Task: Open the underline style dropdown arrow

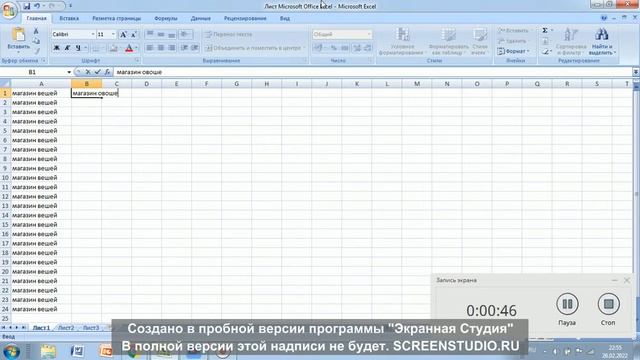Action: (85, 48)
